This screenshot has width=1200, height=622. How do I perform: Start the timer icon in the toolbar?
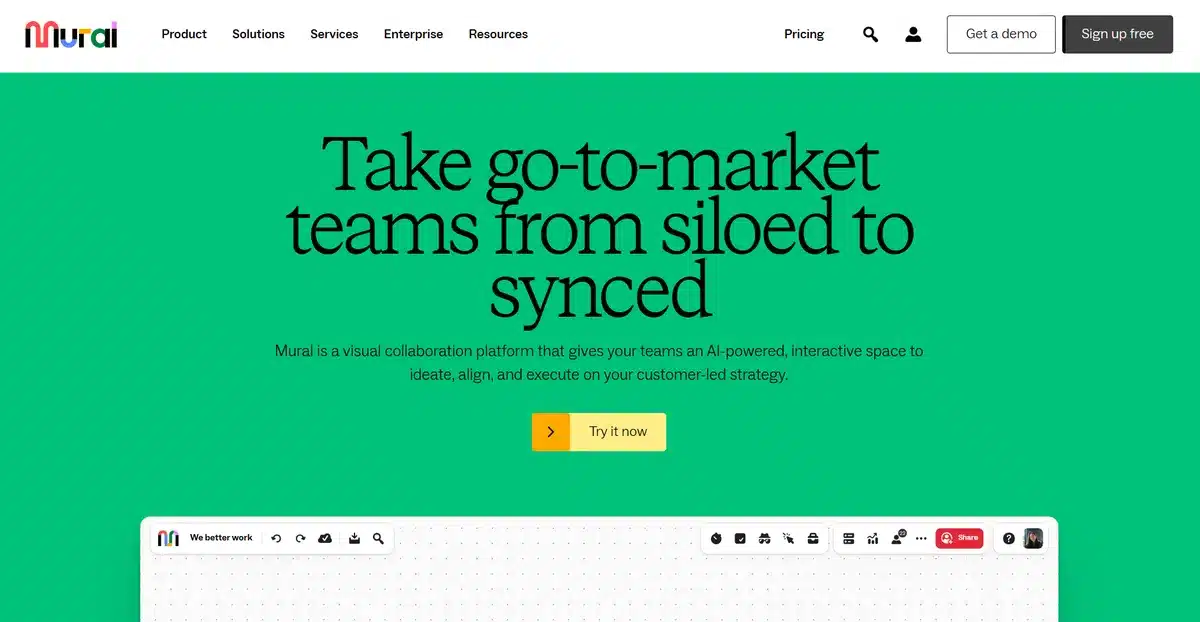[716, 538]
